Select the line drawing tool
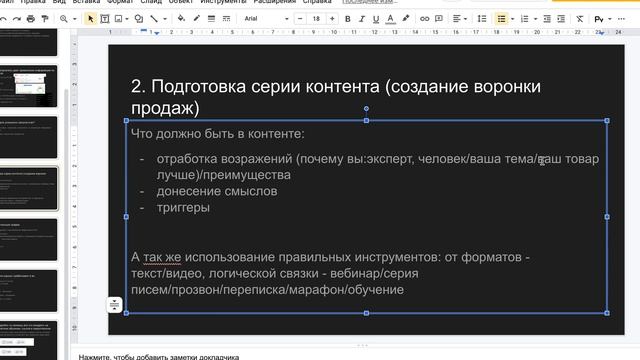640x360 pixels. pos(154,19)
